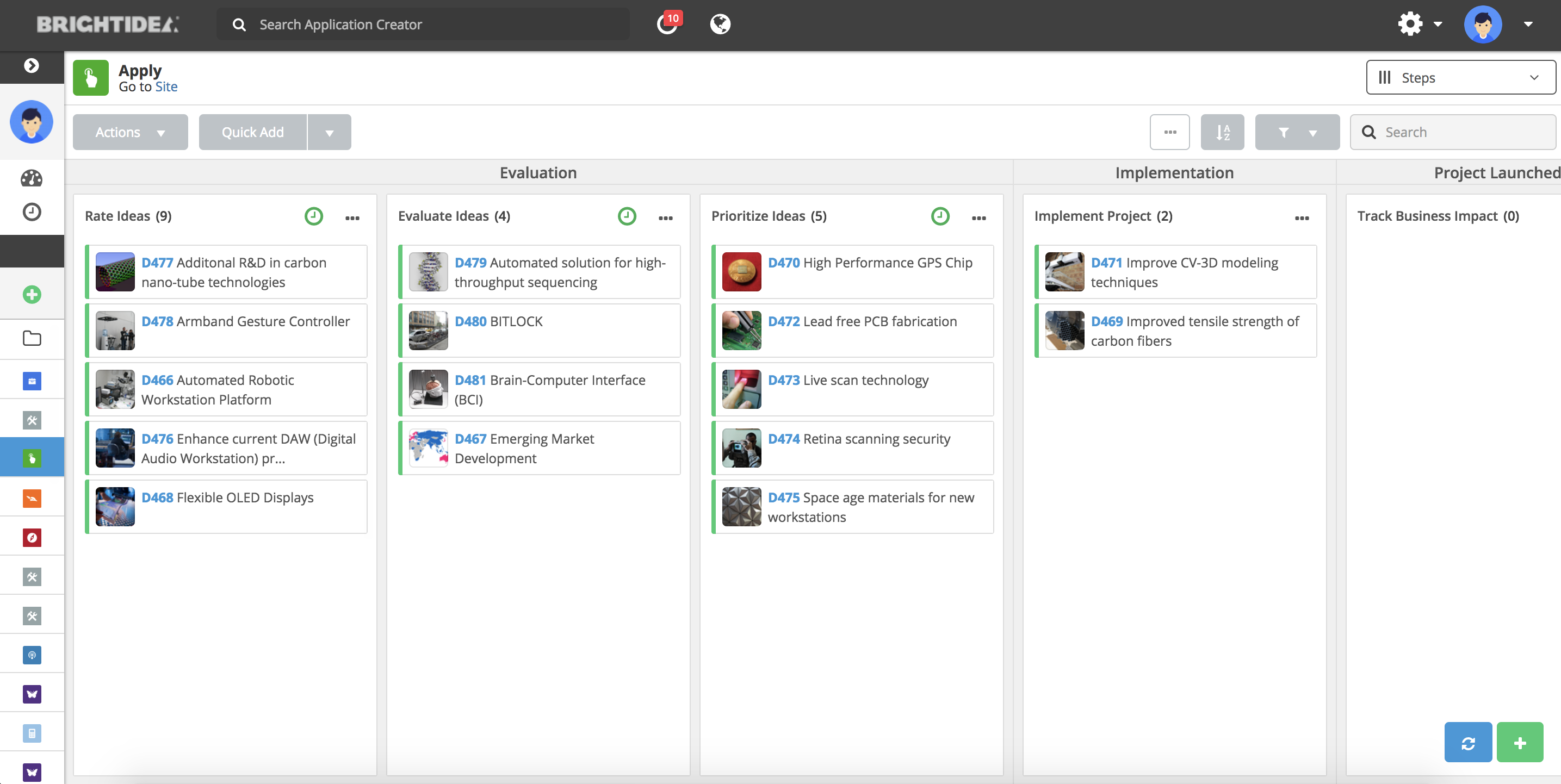Open idea D473 Live scan technology
The width and height of the screenshot is (1561, 784).
point(853,389)
